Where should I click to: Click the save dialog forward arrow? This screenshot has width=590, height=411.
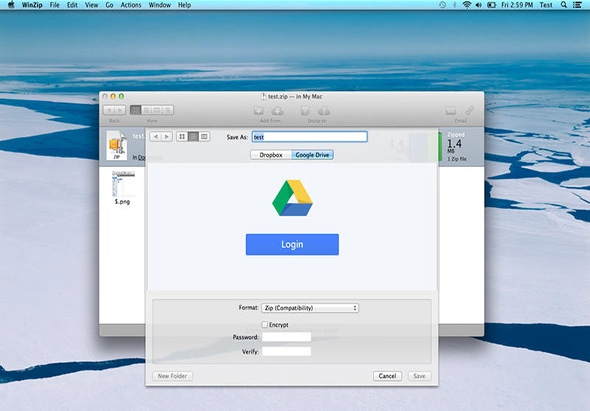(167, 137)
